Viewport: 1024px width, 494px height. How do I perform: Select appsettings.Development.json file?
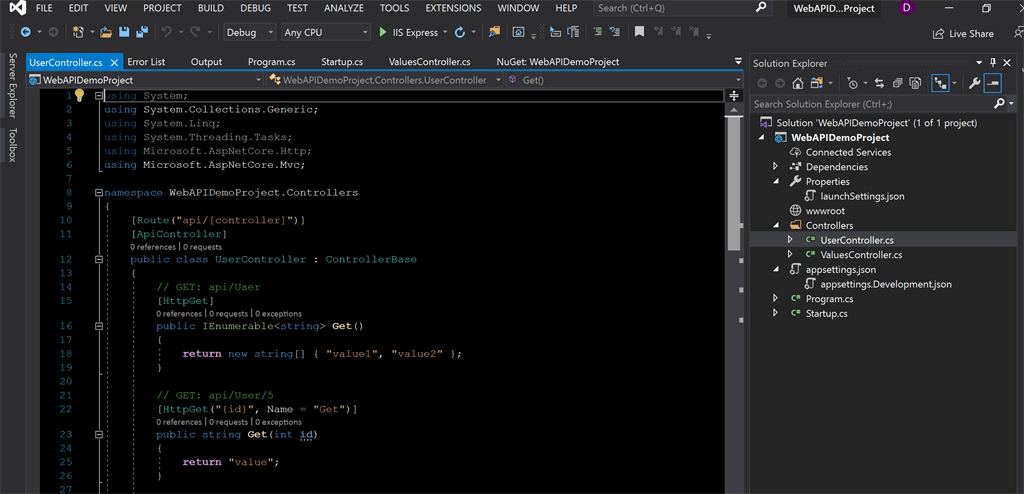click(886, 284)
